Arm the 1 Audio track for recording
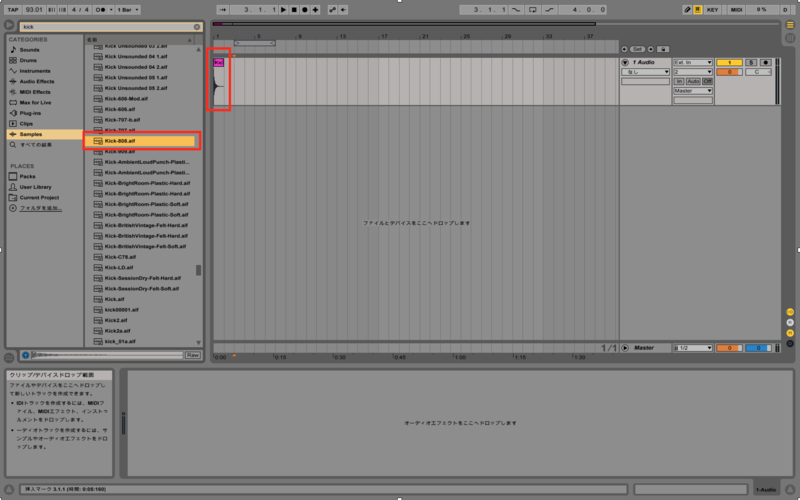This screenshot has height=500, width=800. 765,62
